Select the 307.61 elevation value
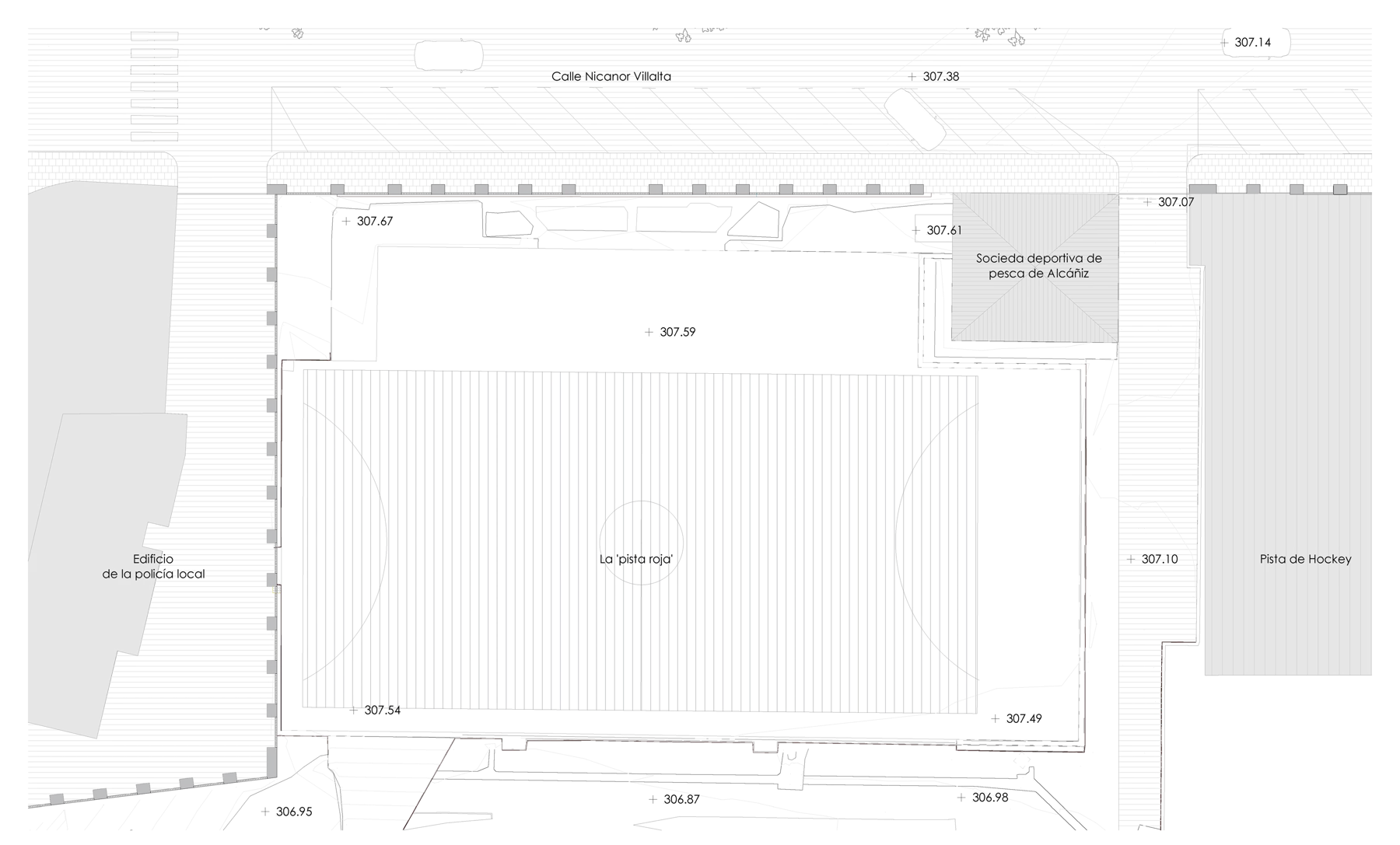Screen dimensions: 1400x845 coord(944,230)
